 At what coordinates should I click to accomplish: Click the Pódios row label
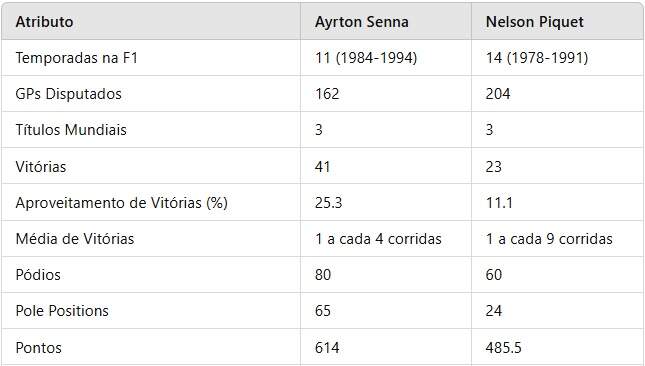tap(38, 275)
